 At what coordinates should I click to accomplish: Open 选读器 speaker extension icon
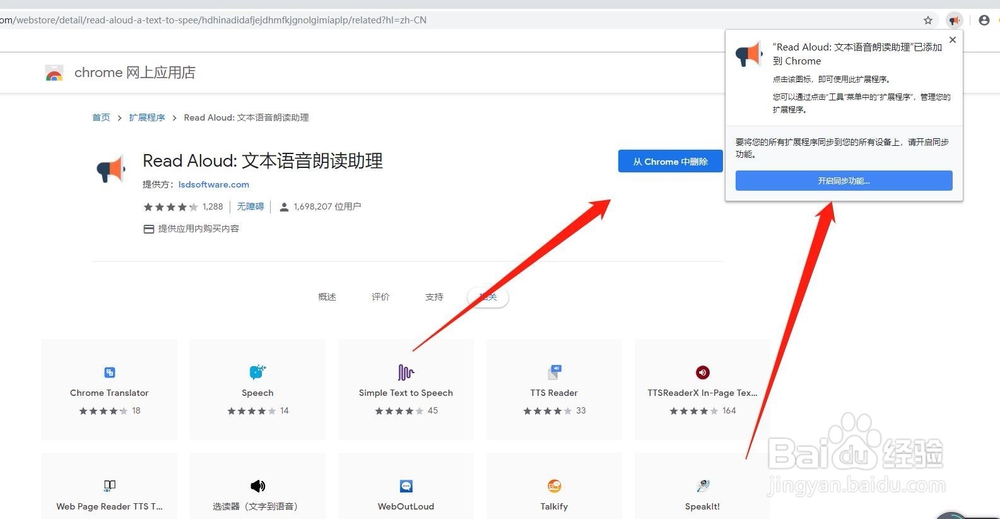[x=258, y=486]
